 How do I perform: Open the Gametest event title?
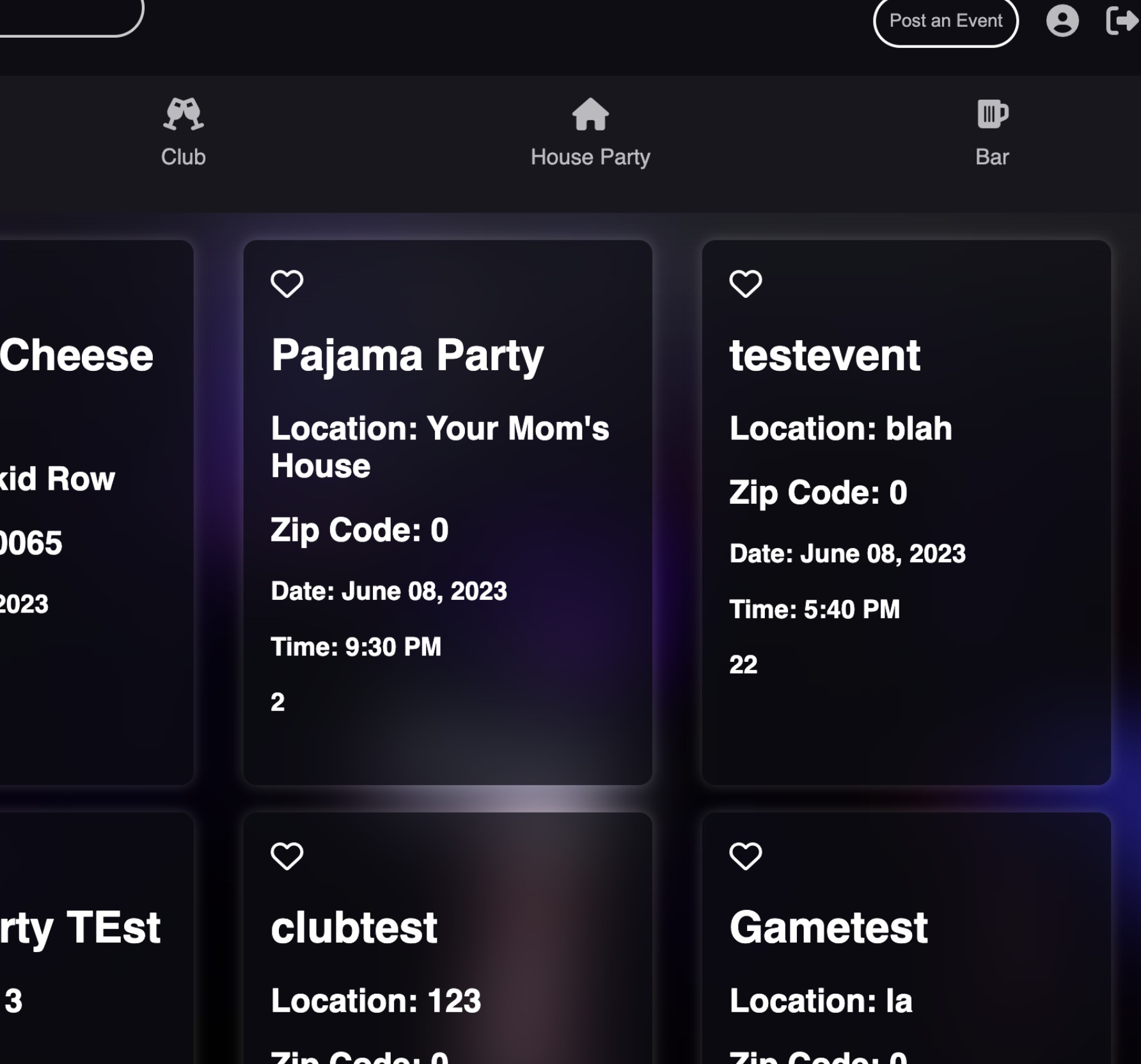click(828, 928)
